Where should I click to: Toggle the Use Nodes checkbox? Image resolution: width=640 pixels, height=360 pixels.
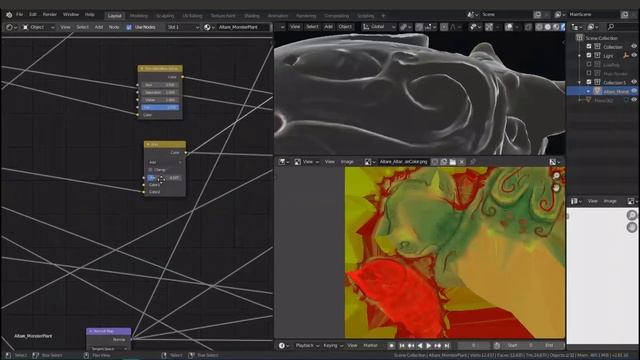pyautogui.click(x=129, y=27)
